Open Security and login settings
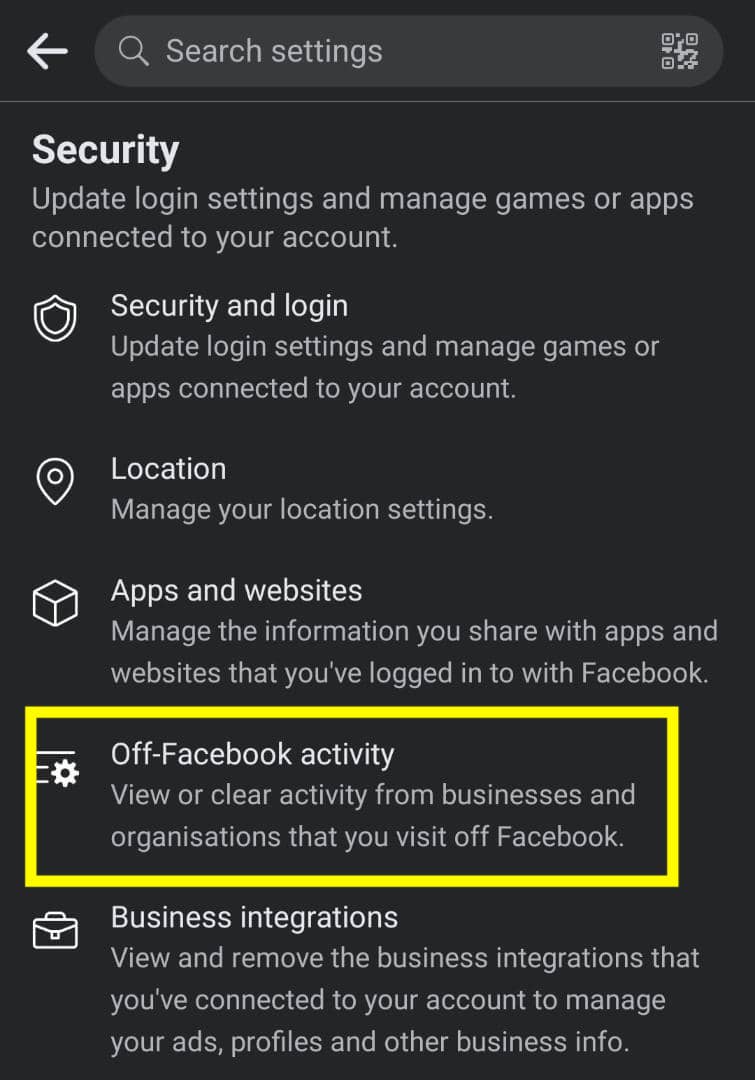 point(378,347)
